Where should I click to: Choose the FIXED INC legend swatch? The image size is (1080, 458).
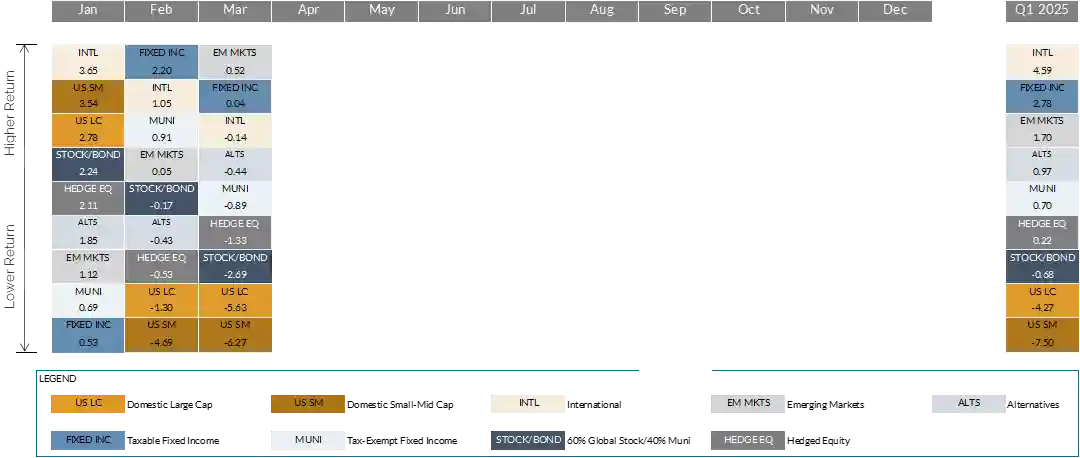click(88, 440)
